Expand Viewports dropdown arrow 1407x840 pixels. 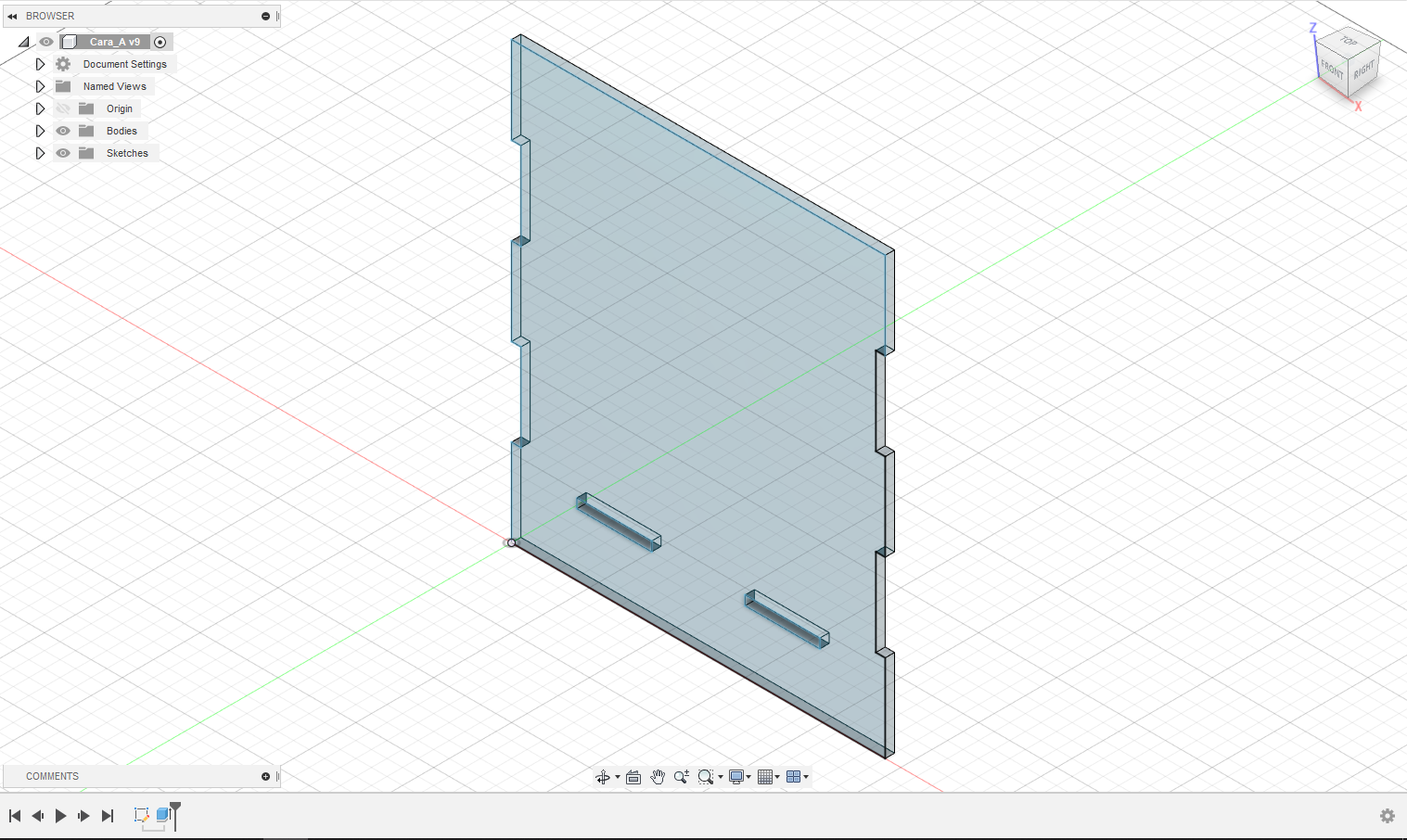806,777
